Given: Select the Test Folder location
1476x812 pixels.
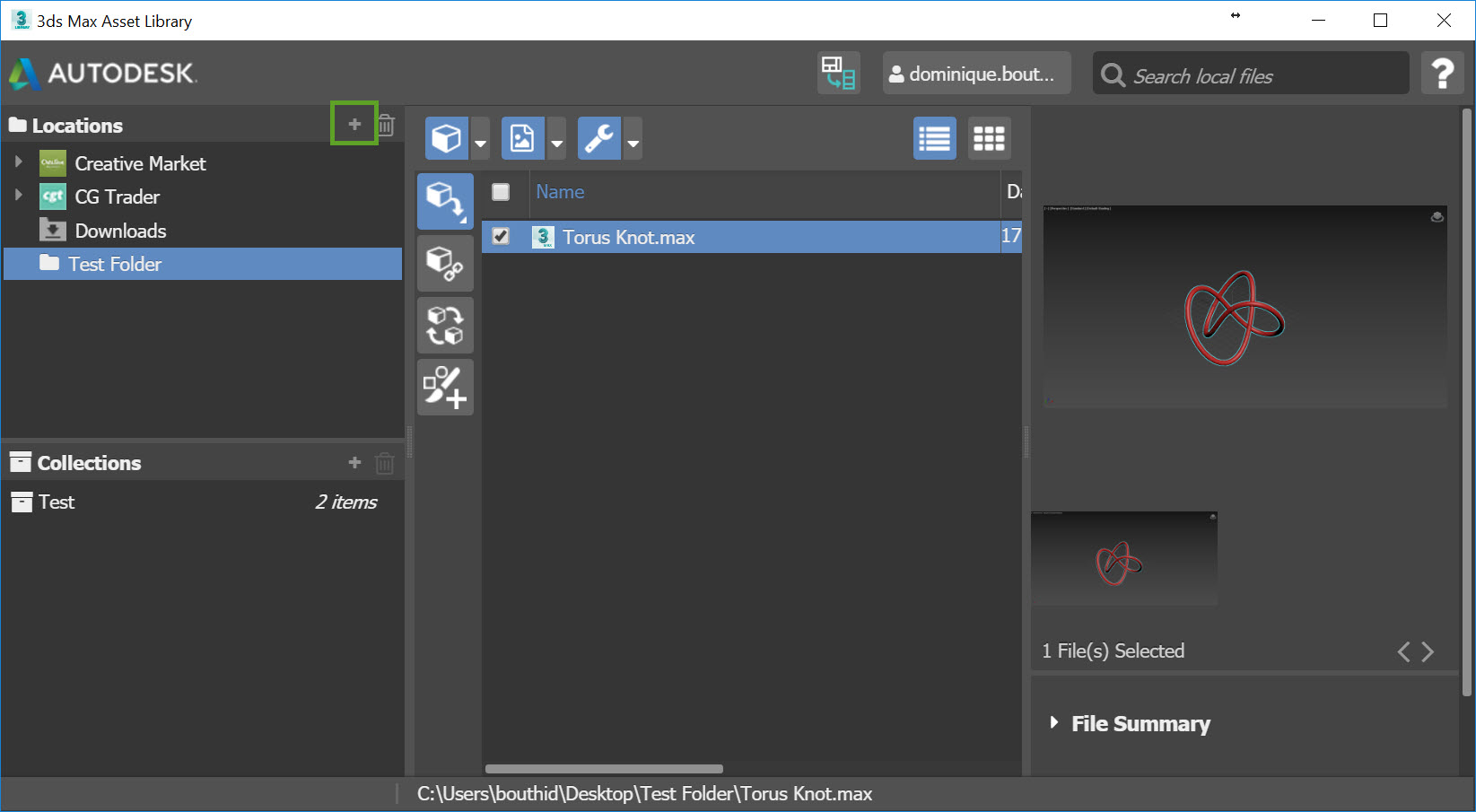Looking at the screenshot, I should 203,264.
